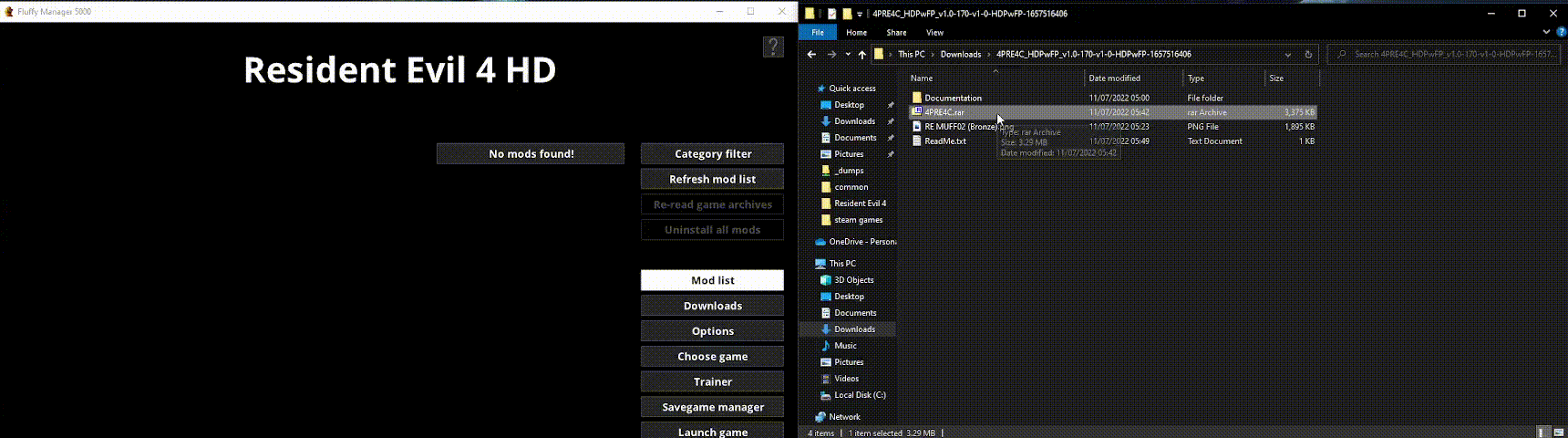Open the View ribbon tab
The image size is (1568, 438).
point(934,32)
